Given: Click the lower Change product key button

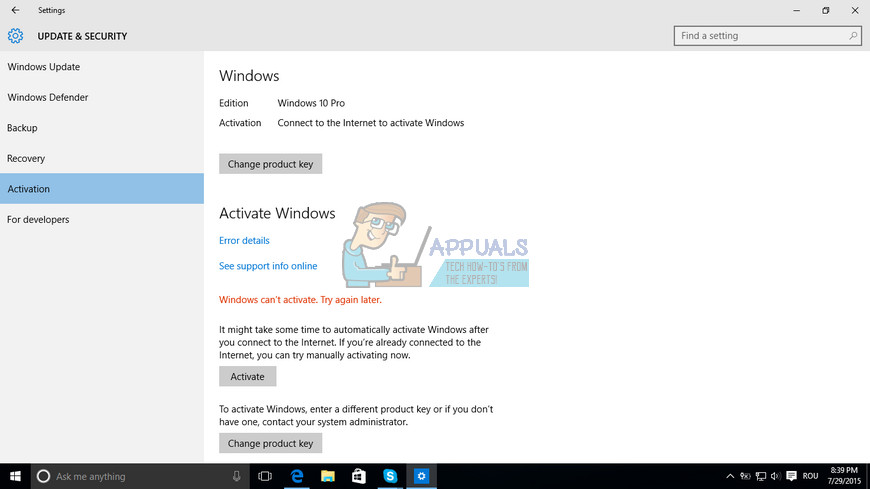Looking at the screenshot, I should click(x=270, y=443).
